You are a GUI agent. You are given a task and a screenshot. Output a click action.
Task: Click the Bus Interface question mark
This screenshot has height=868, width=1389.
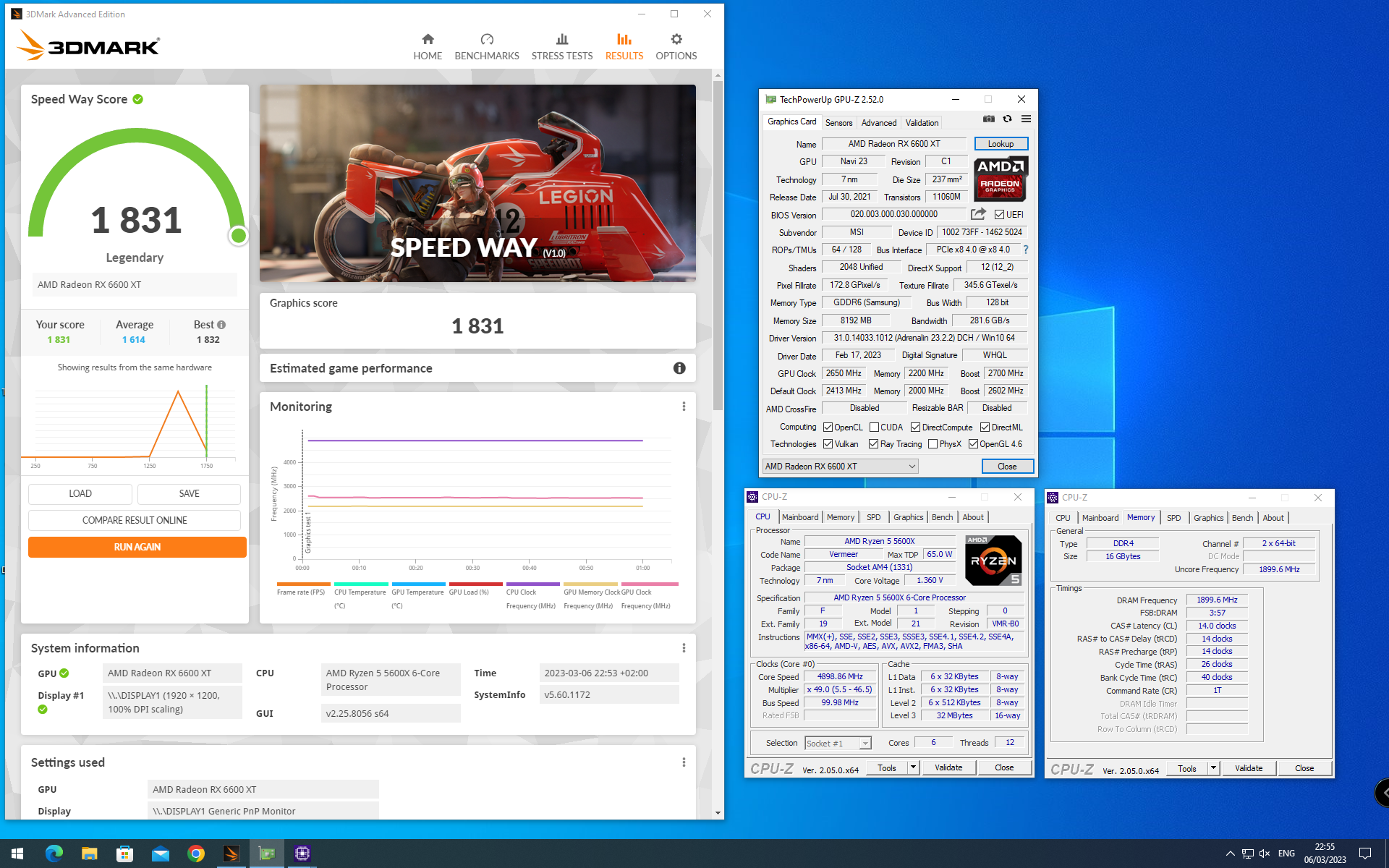click(1025, 250)
